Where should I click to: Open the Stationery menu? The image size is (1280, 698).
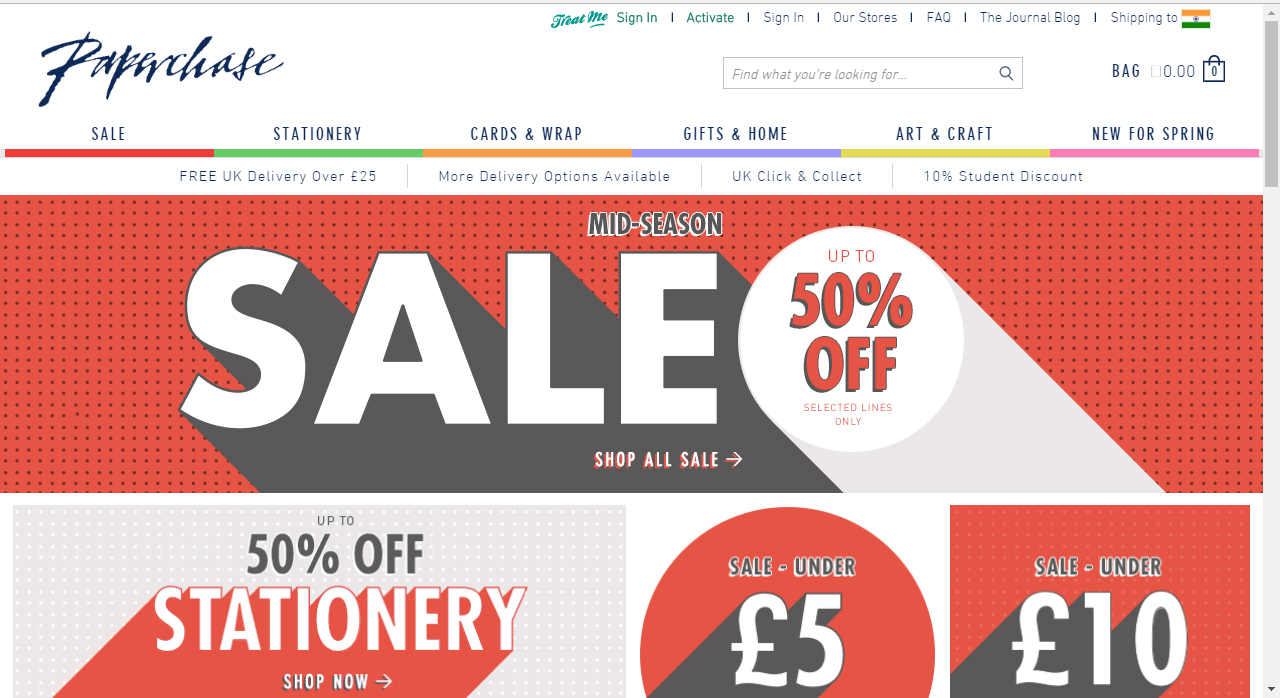point(318,133)
